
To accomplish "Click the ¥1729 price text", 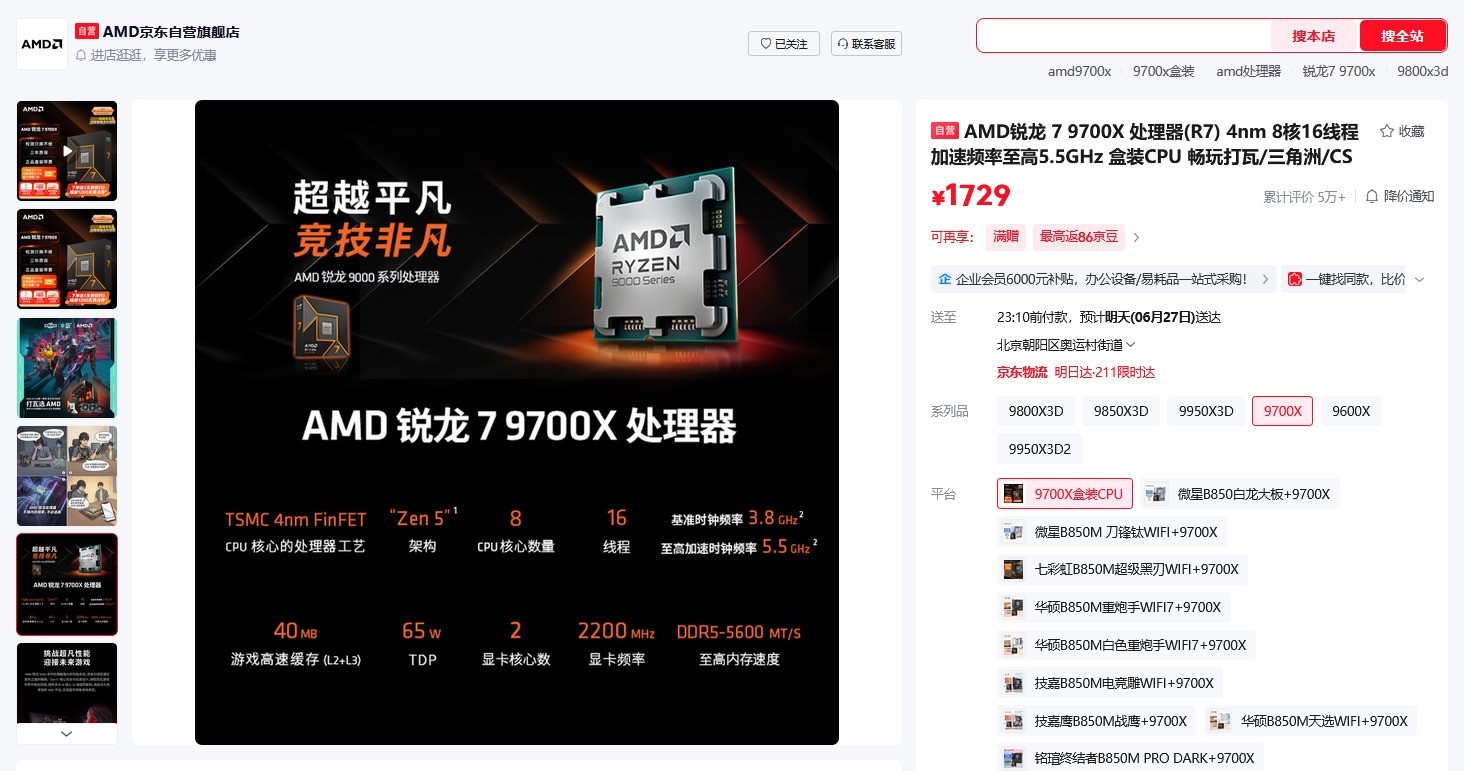I will click(x=971, y=196).
